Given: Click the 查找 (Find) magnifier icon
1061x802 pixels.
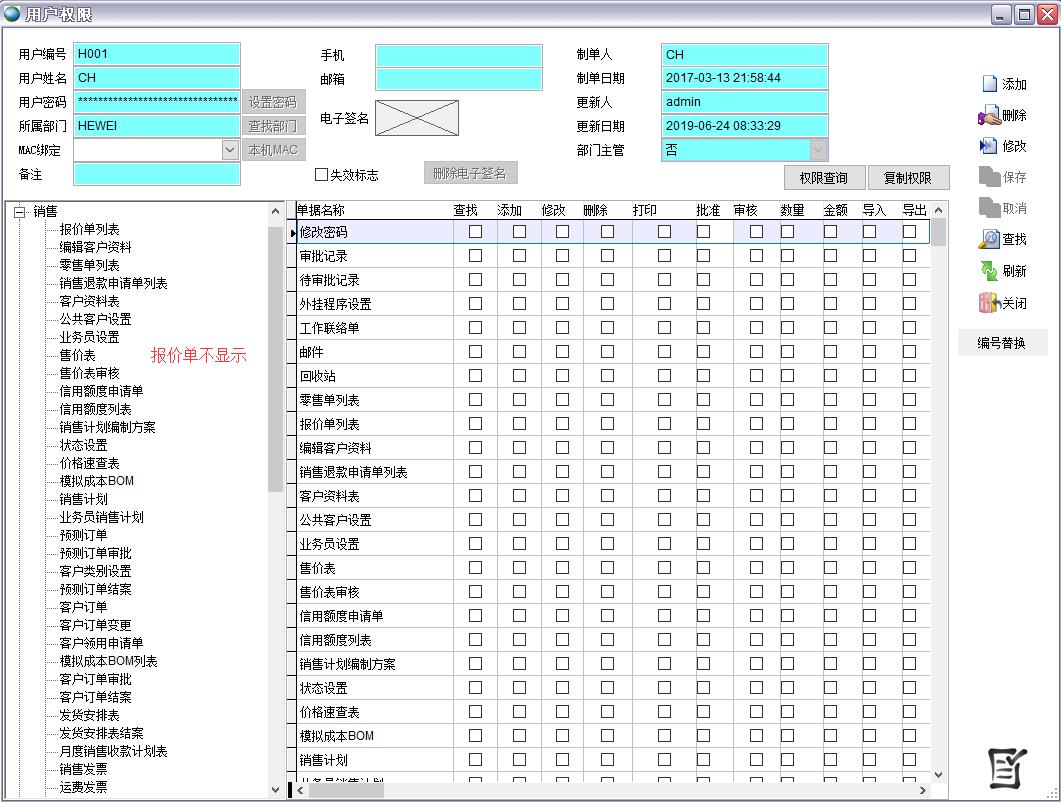Looking at the screenshot, I should 989,240.
